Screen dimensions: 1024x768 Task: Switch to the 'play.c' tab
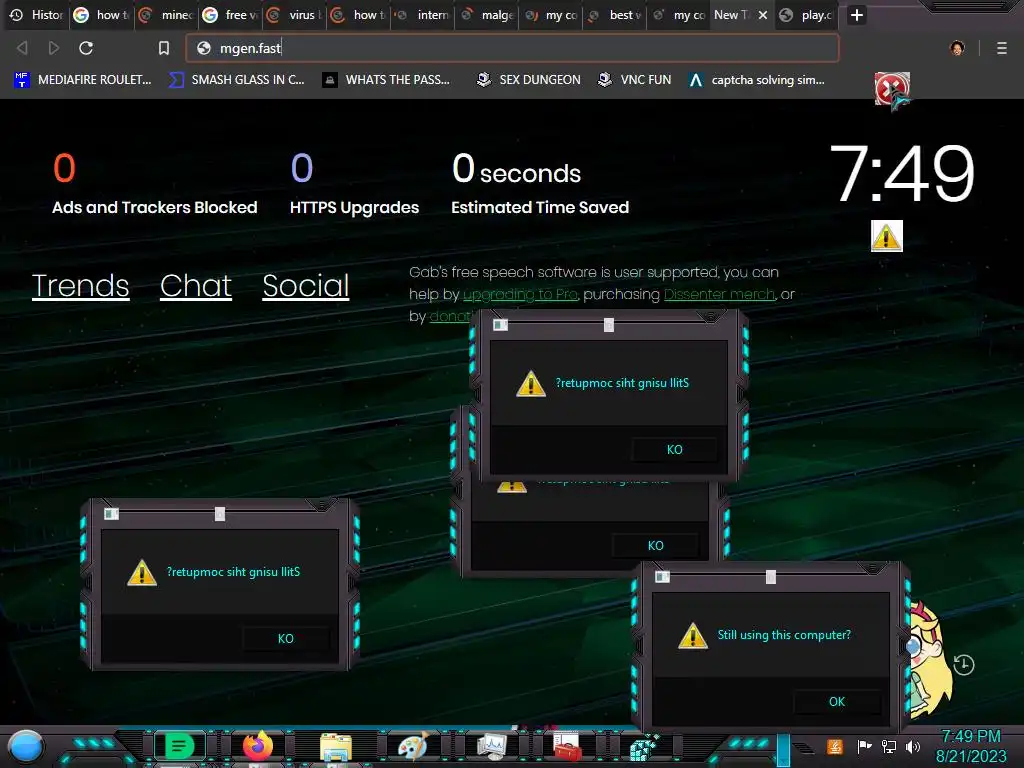[807, 14]
